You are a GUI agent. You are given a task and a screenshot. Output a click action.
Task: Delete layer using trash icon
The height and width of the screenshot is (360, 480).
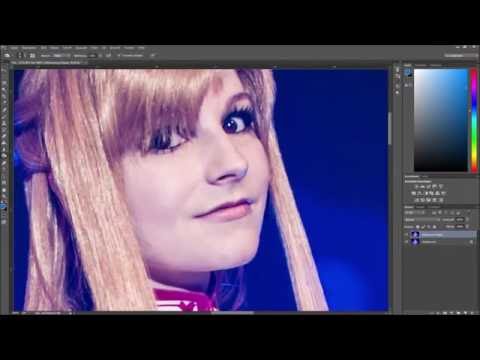(473, 313)
